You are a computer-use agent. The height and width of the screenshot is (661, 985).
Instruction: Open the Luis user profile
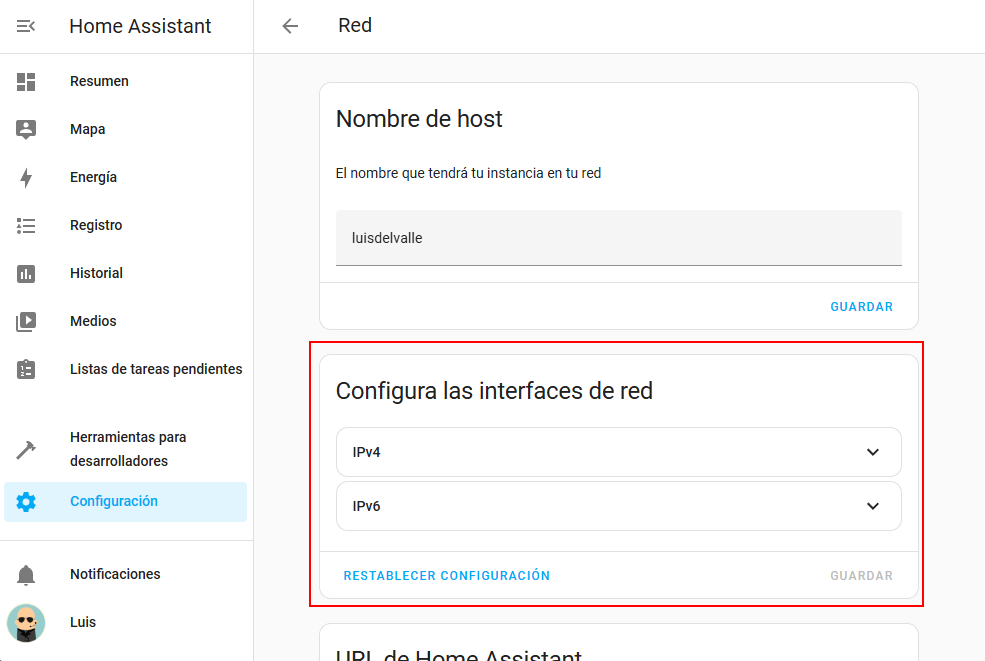(x=83, y=622)
